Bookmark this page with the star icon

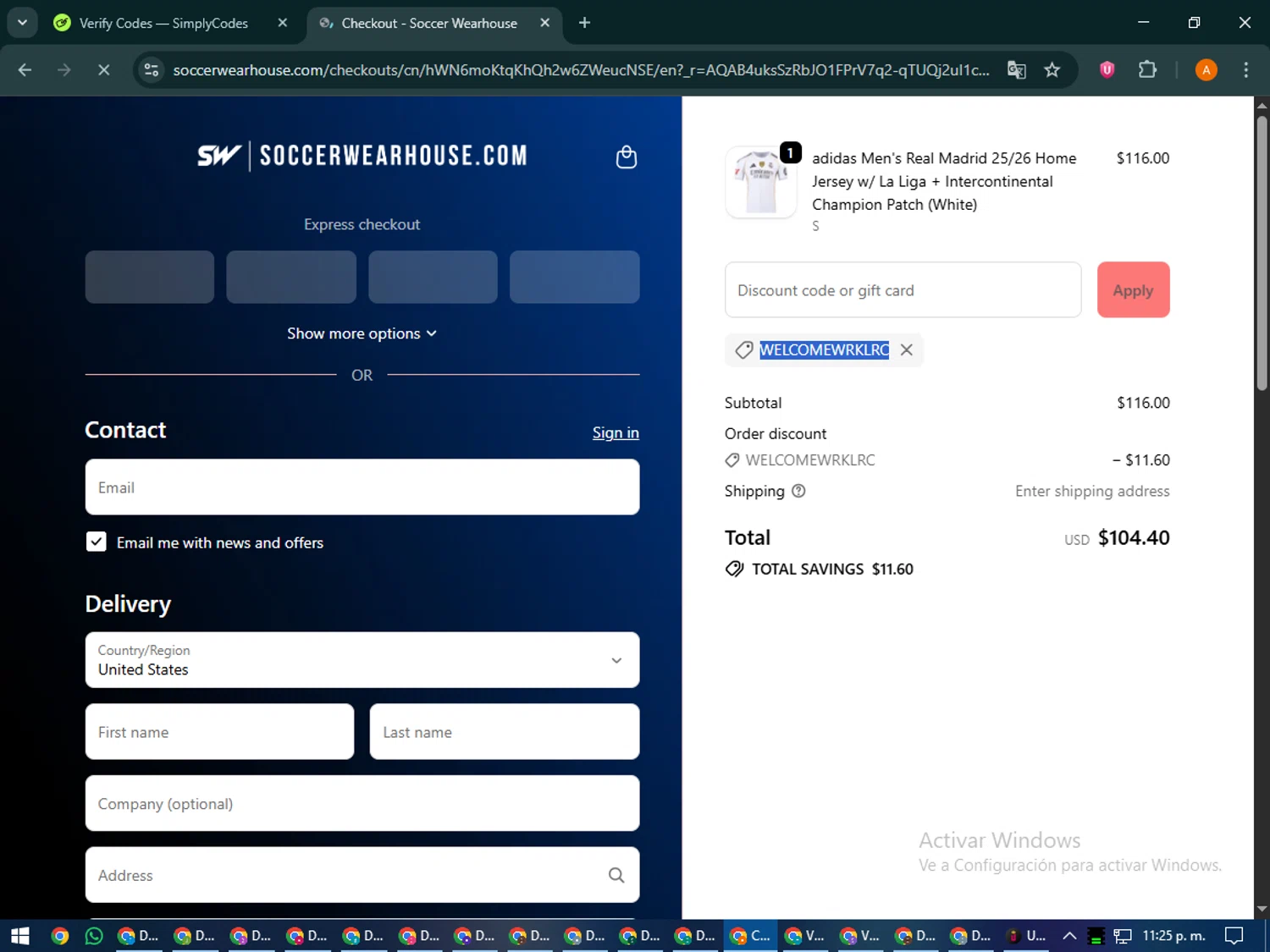click(1052, 70)
